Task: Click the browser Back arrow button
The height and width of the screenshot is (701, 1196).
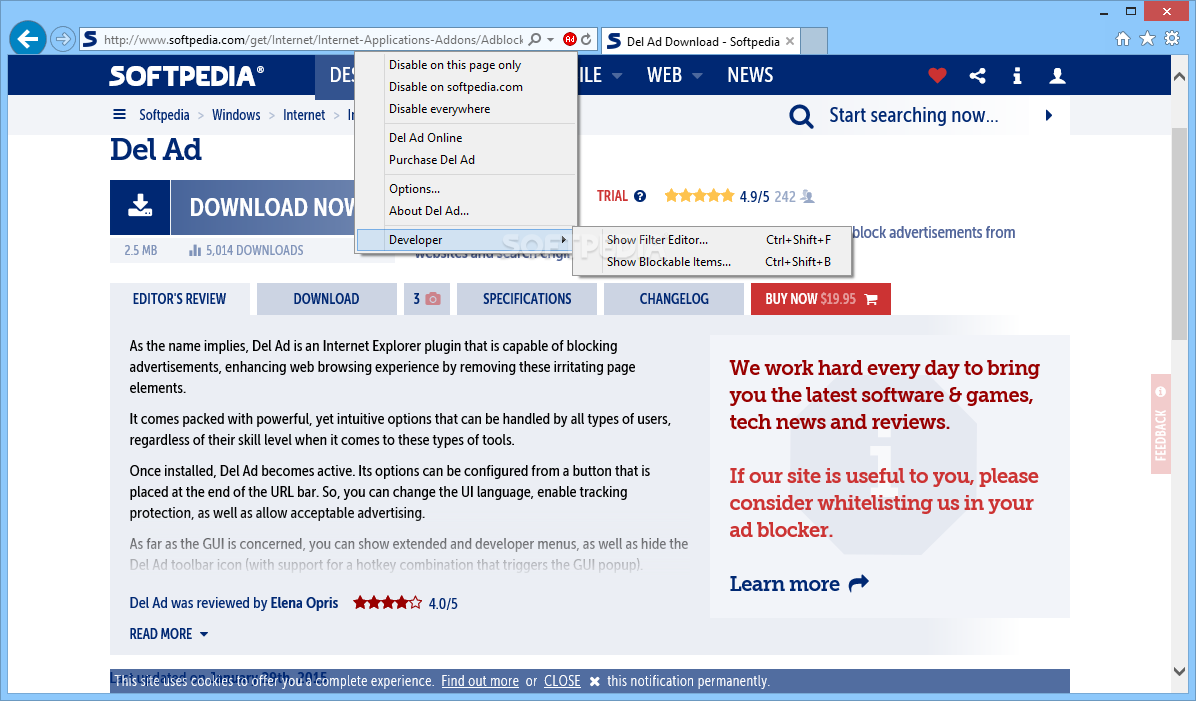Action: point(28,38)
